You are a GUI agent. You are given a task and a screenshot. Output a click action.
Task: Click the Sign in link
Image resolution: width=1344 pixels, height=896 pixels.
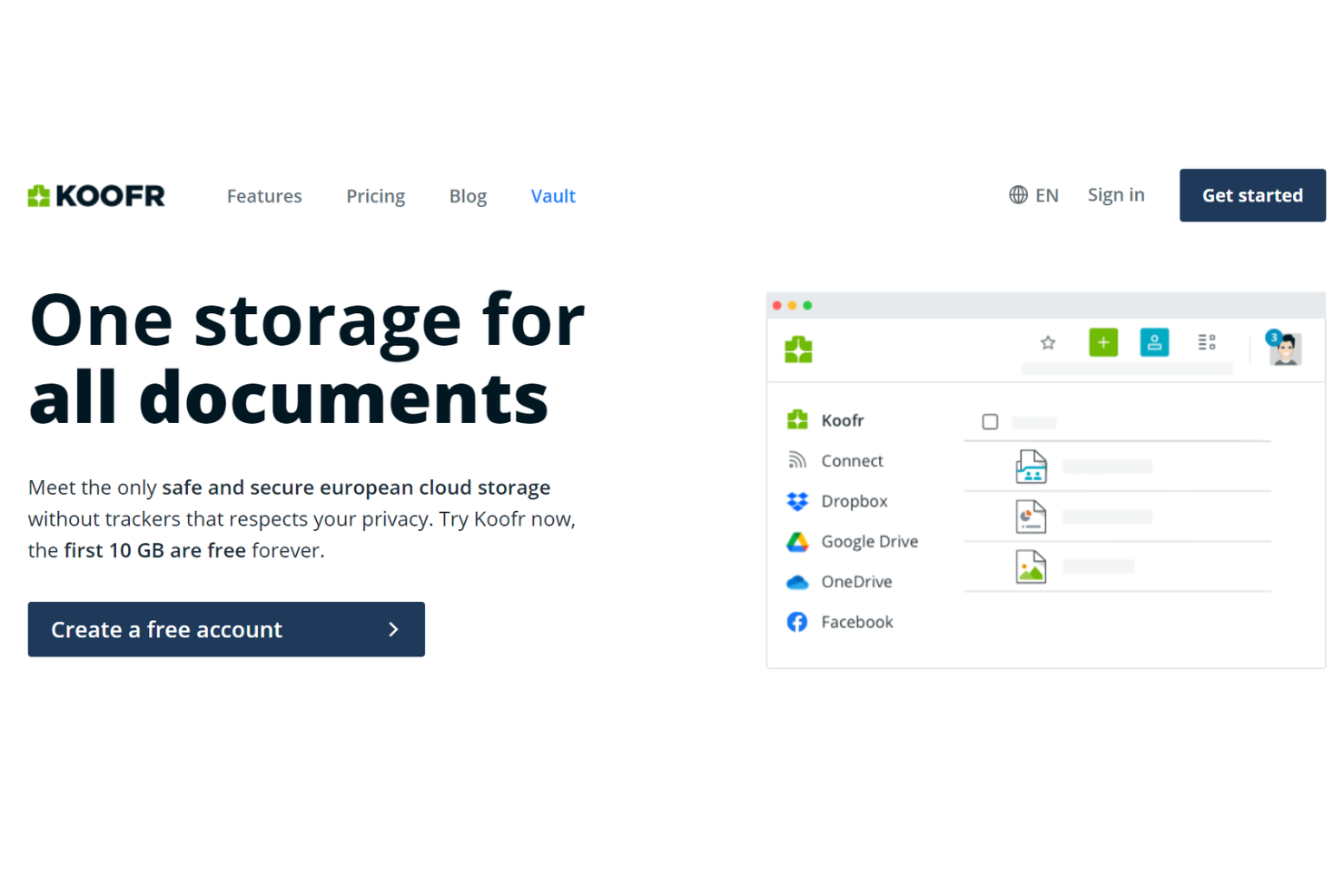[x=1115, y=194]
